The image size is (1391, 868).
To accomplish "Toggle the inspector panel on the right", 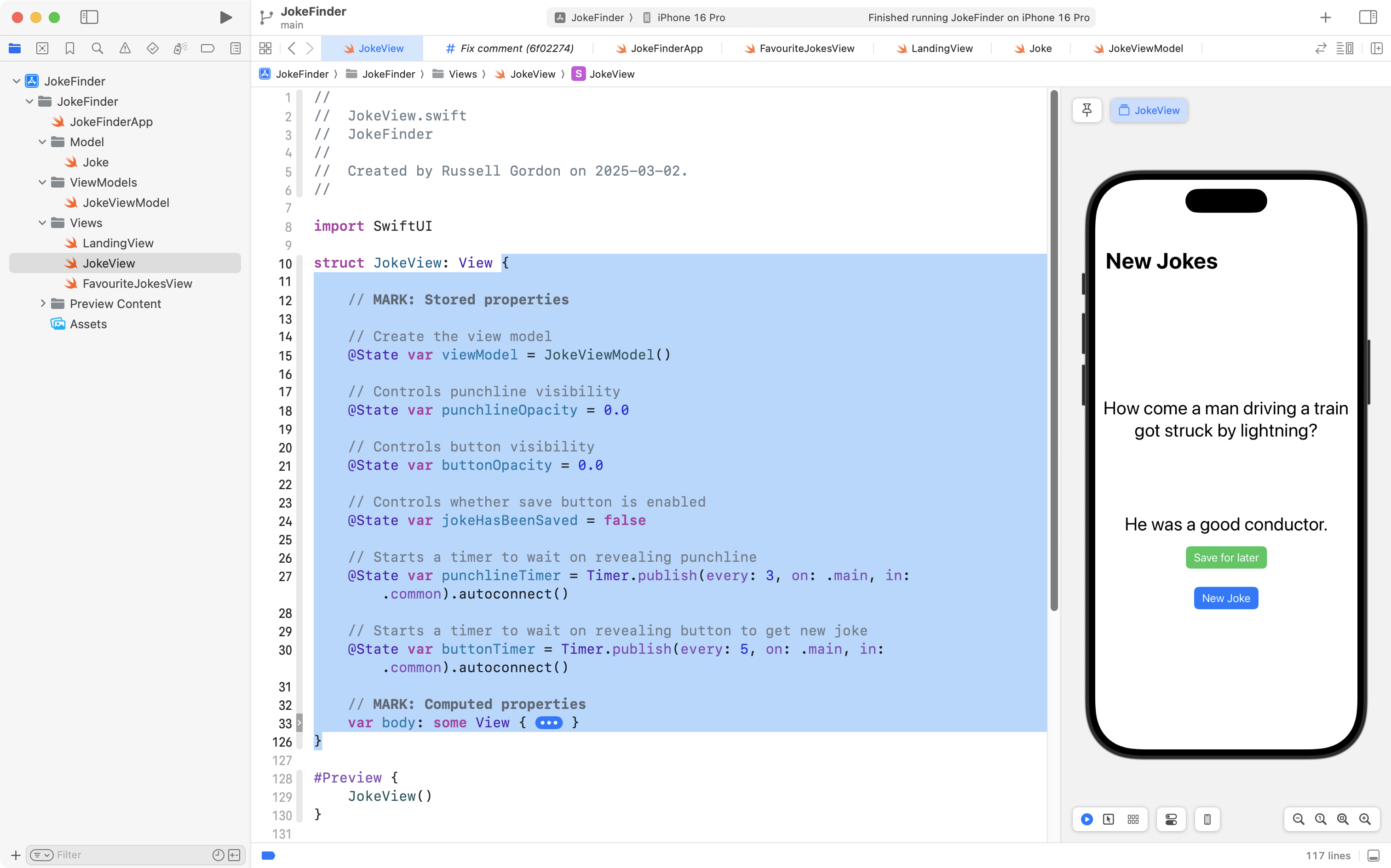I will (1368, 17).
